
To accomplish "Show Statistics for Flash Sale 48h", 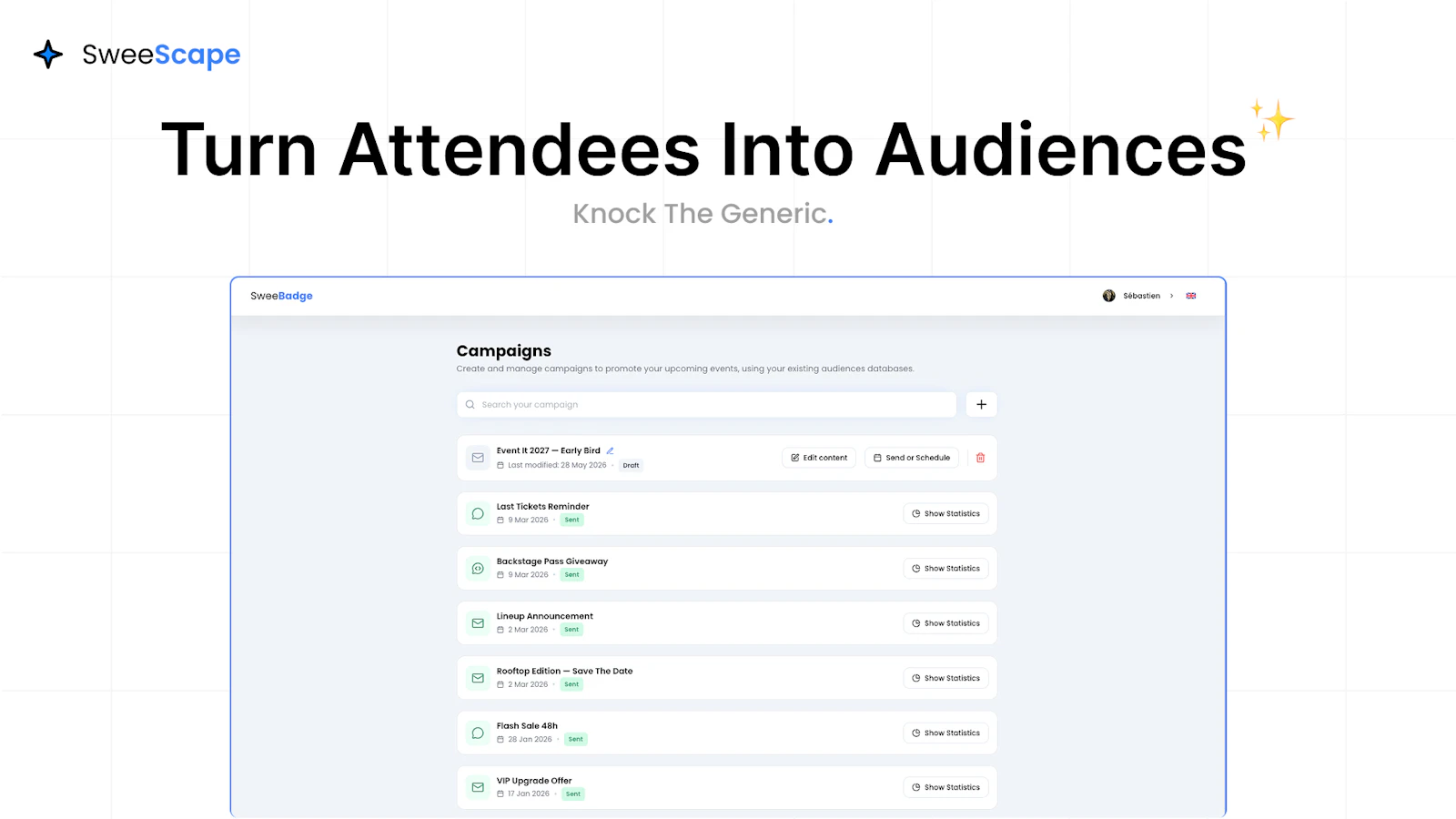I will (945, 733).
